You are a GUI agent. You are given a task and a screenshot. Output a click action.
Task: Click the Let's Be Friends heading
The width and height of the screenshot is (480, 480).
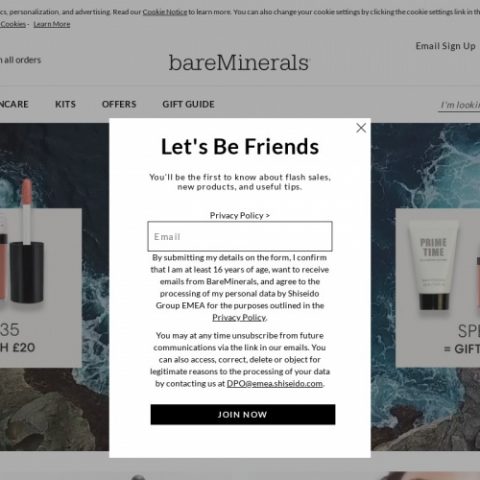240,147
